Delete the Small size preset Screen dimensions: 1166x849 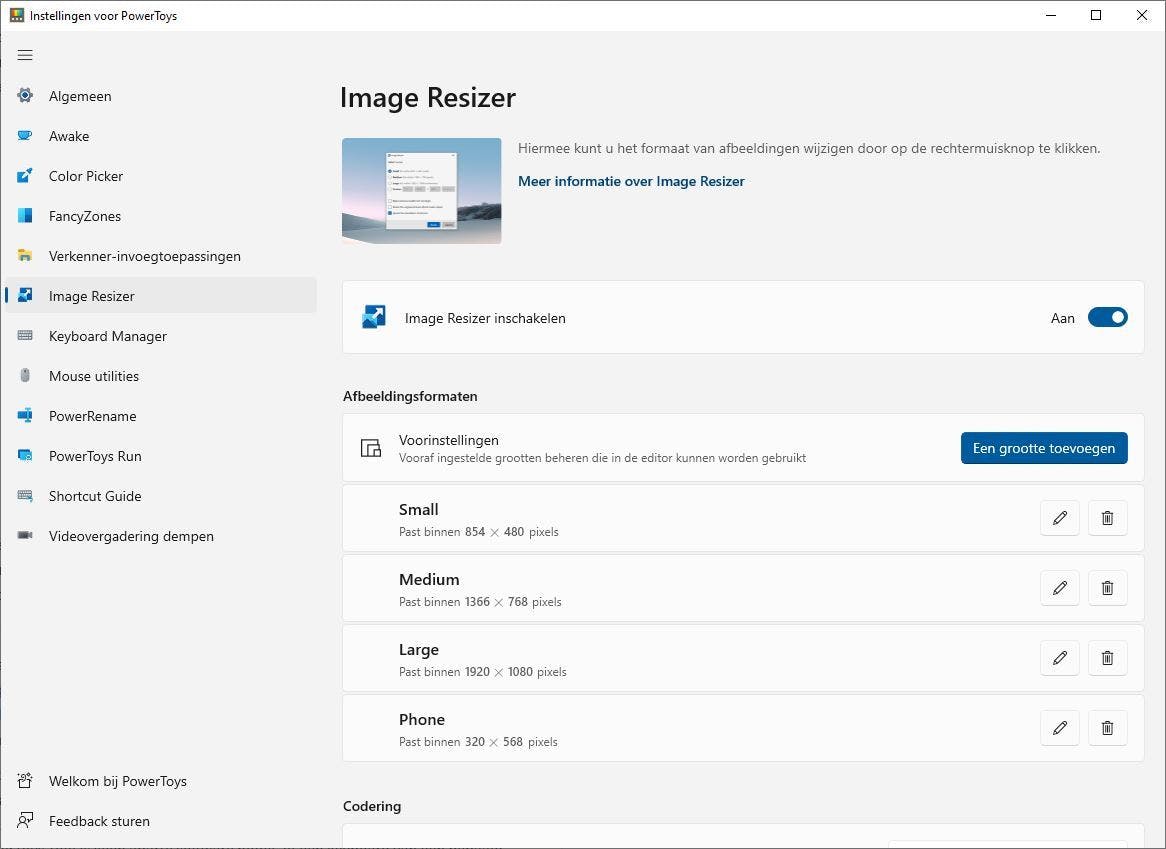pyautogui.click(x=1107, y=518)
